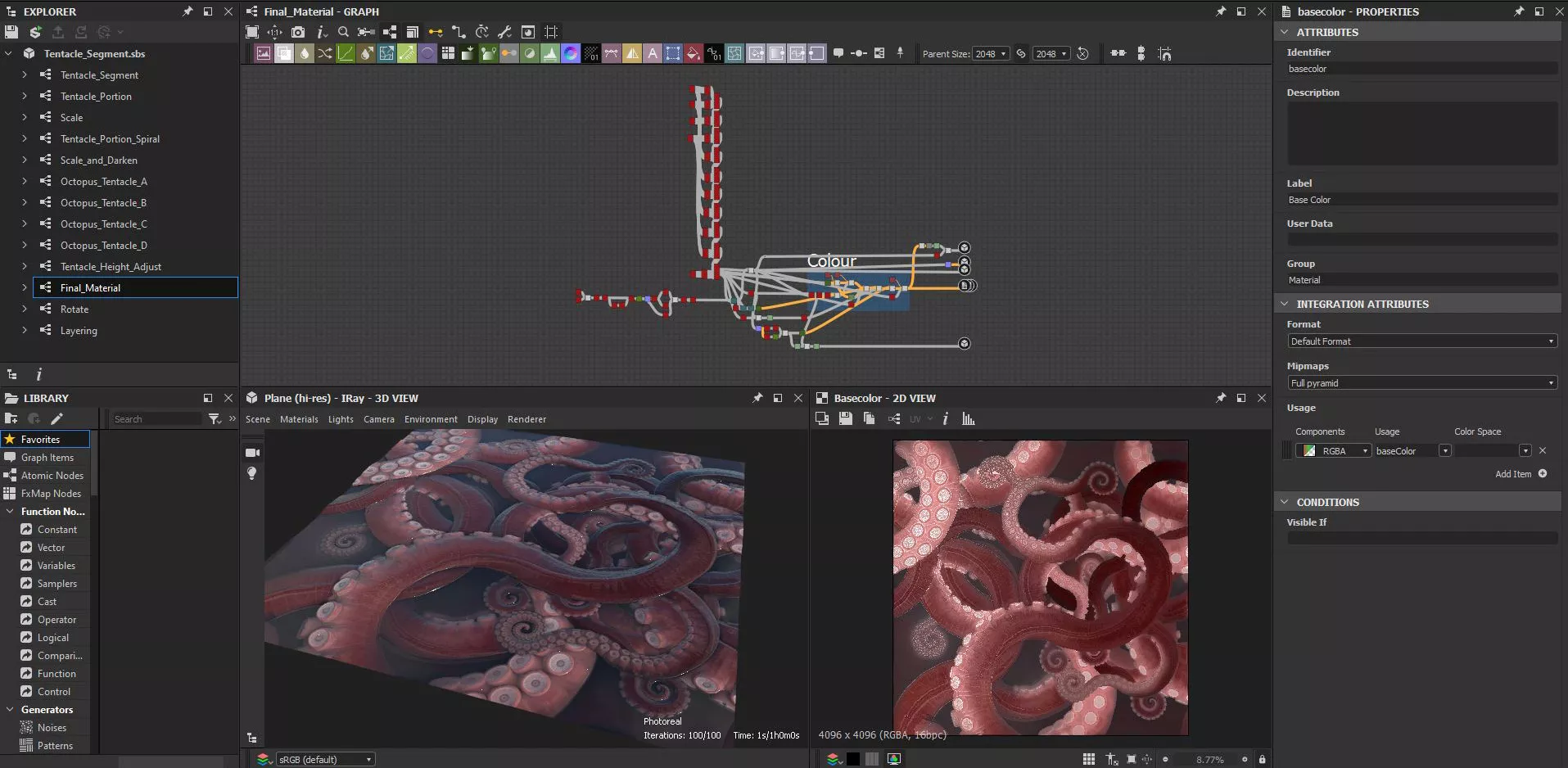Click the camera screenshot icon in graph toolbar
Image resolution: width=1568 pixels, height=768 pixels.
298,32
